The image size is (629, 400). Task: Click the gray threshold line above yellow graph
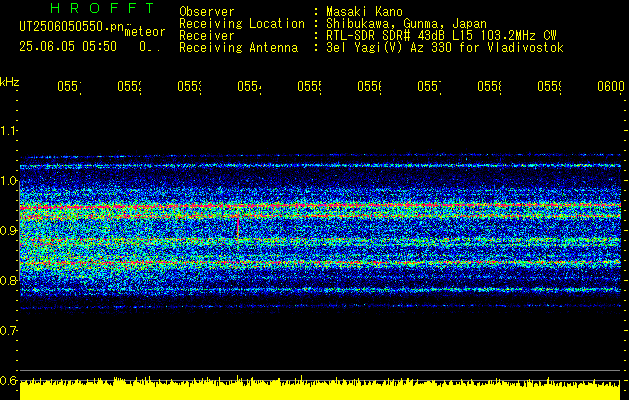click(x=320, y=370)
